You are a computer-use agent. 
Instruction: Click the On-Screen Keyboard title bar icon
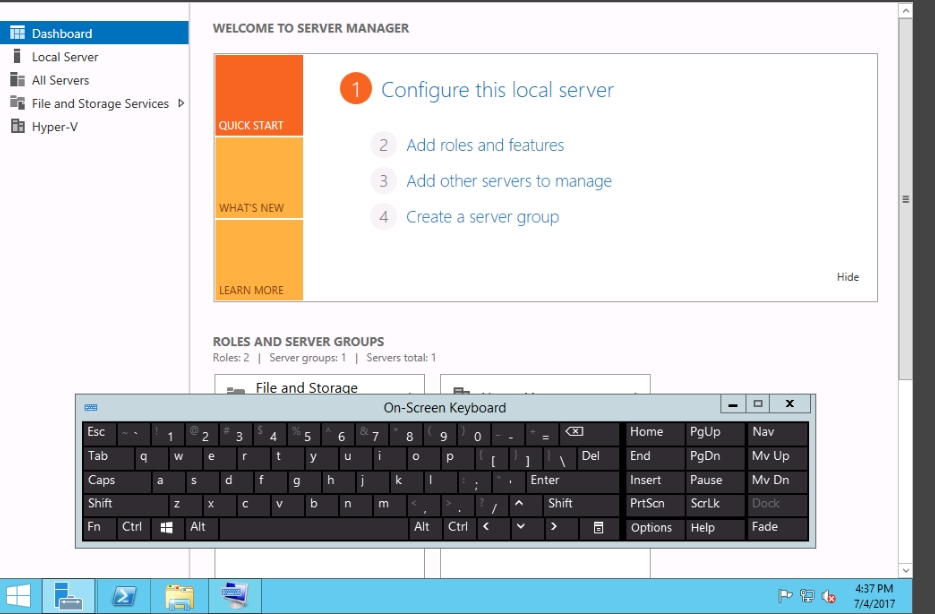coord(91,408)
